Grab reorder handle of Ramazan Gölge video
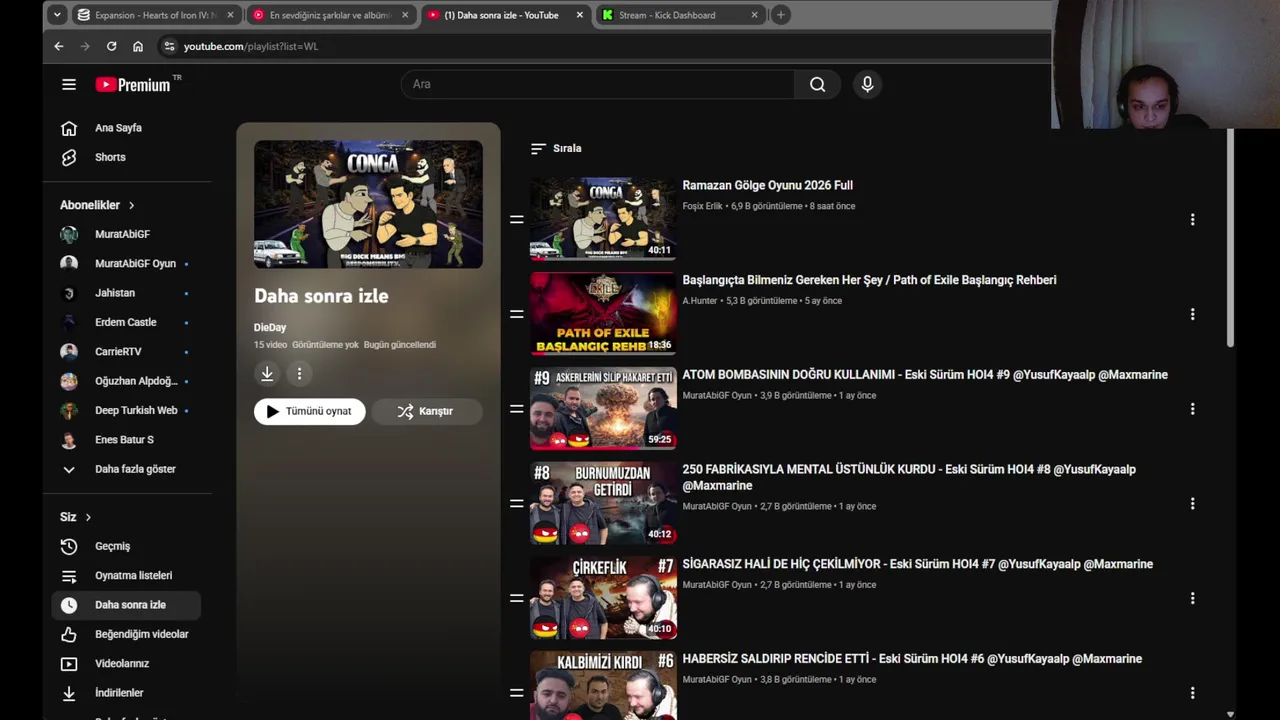The image size is (1280, 720). pyautogui.click(x=517, y=219)
